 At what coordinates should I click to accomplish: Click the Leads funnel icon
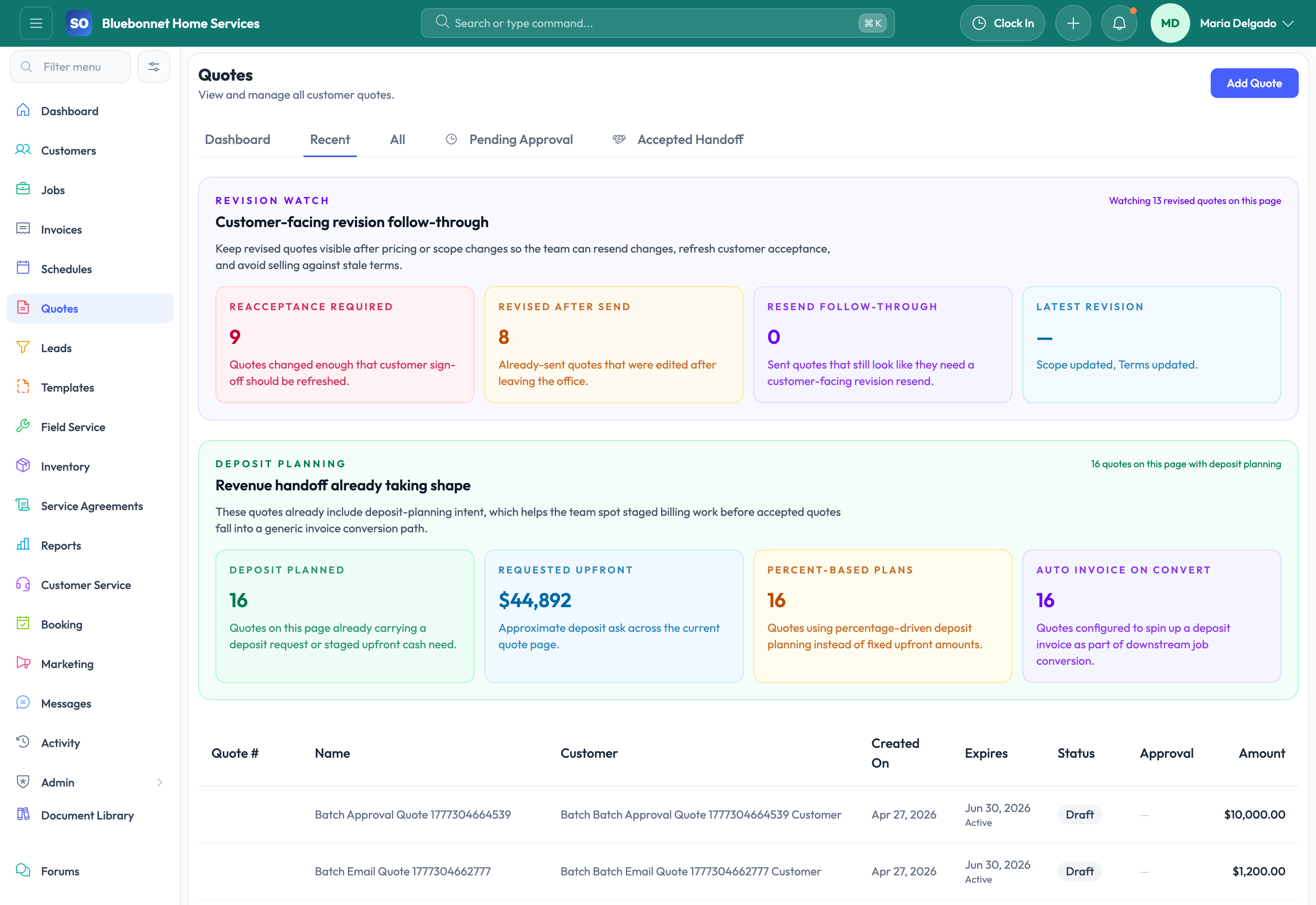coord(23,347)
